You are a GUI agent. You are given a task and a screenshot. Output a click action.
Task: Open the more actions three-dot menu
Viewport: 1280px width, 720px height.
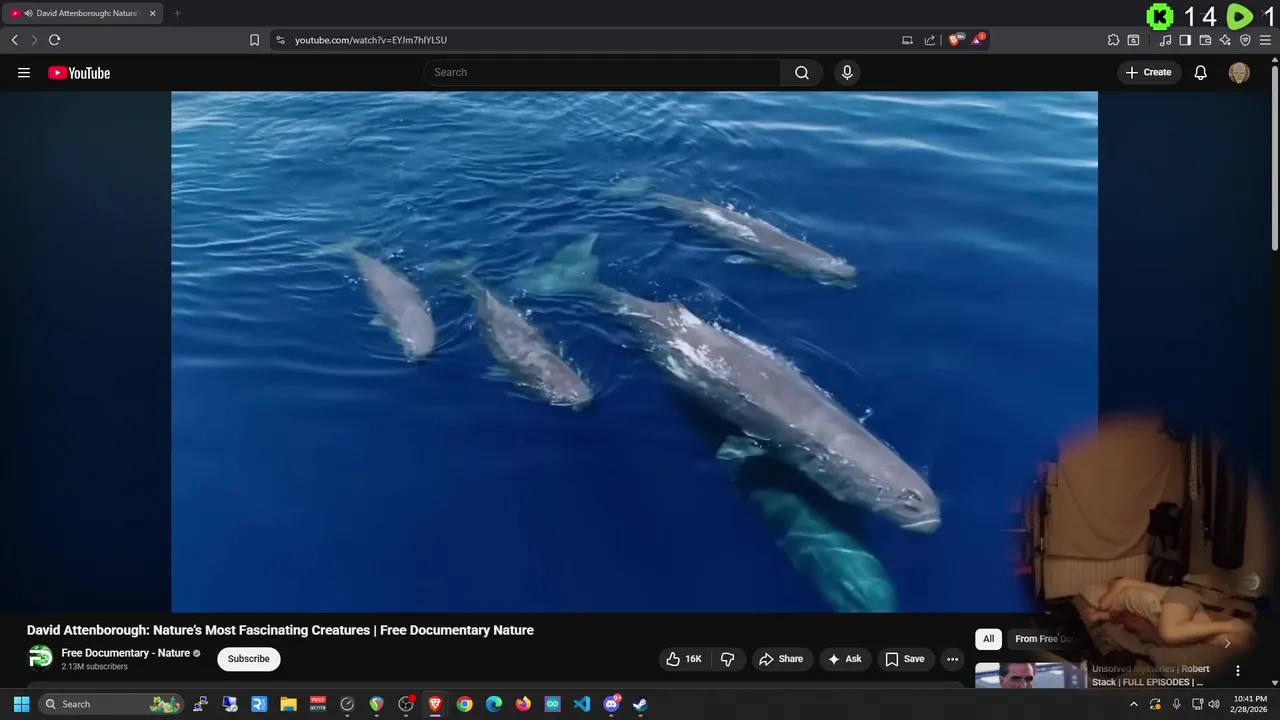pos(953,659)
